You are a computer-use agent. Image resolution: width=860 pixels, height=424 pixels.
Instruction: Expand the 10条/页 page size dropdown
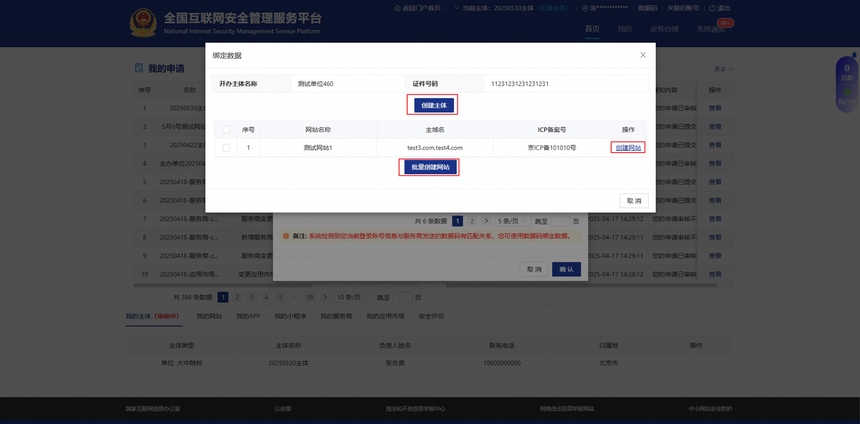351,297
